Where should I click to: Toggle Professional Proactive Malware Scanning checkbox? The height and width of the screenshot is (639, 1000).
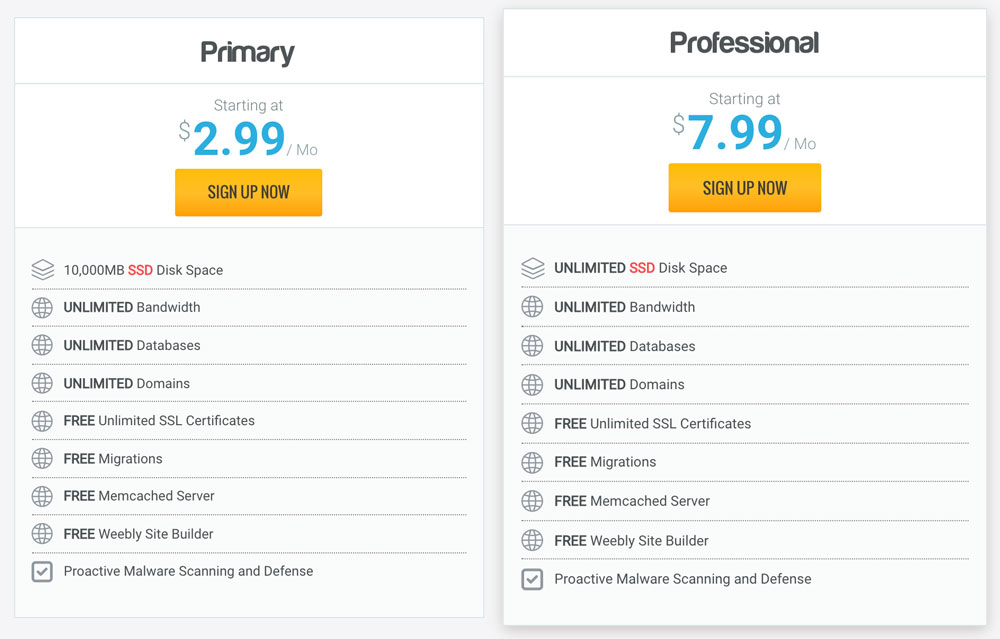pos(532,579)
